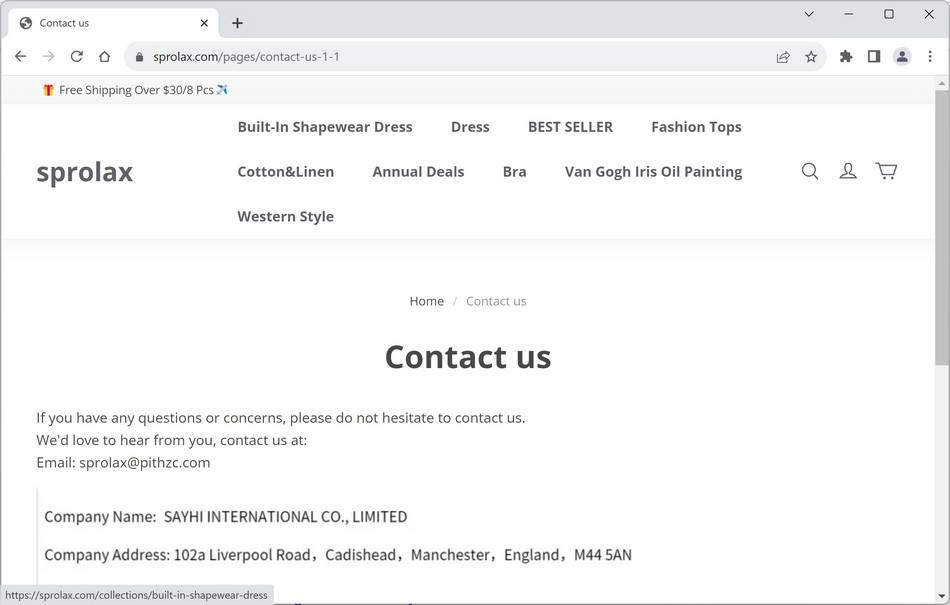Image resolution: width=950 pixels, height=605 pixels.
Task: Open the Dress menu item
Action: click(470, 127)
